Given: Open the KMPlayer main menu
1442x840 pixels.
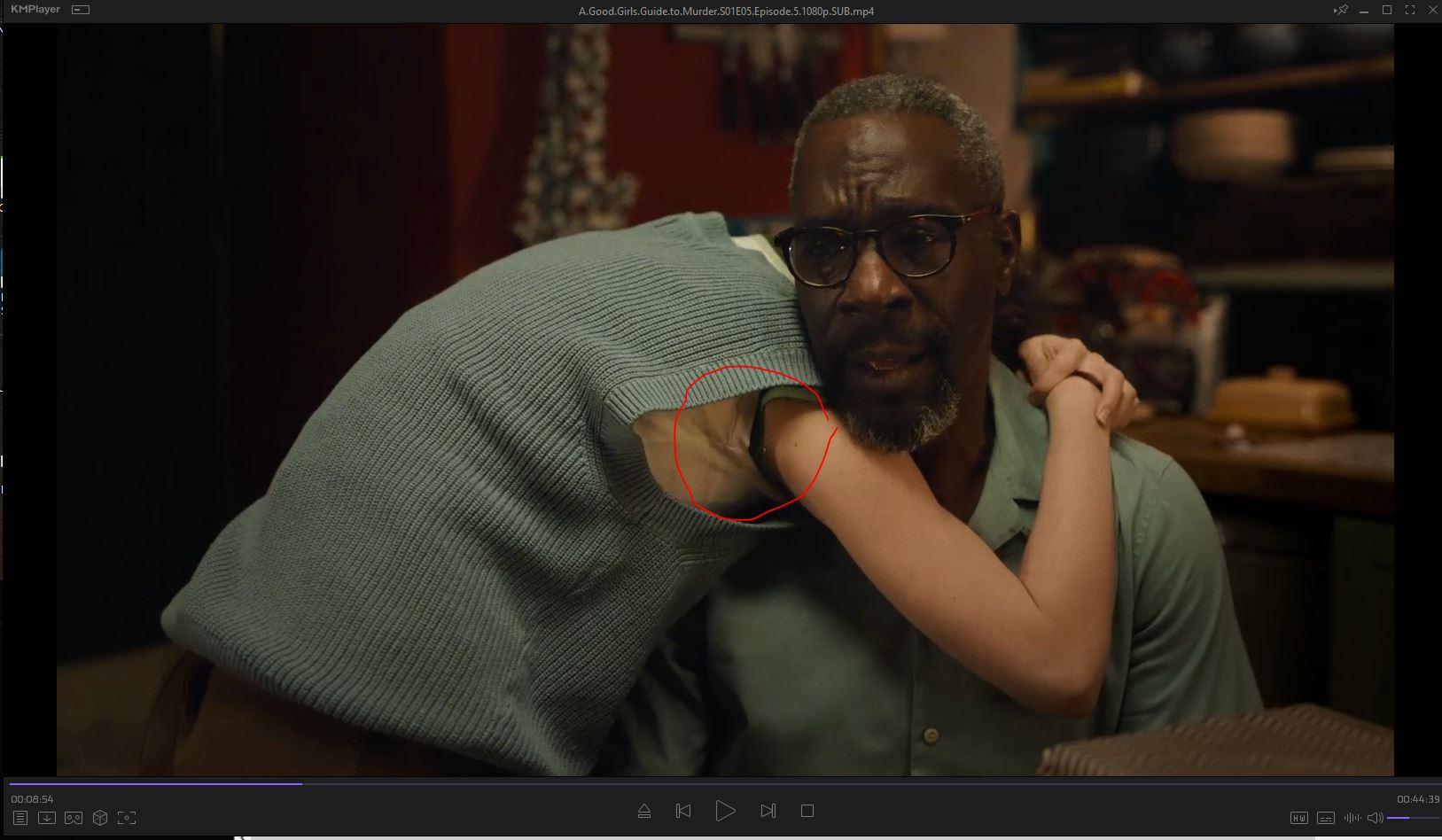Looking at the screenshot, I should [x=35, y=10].
